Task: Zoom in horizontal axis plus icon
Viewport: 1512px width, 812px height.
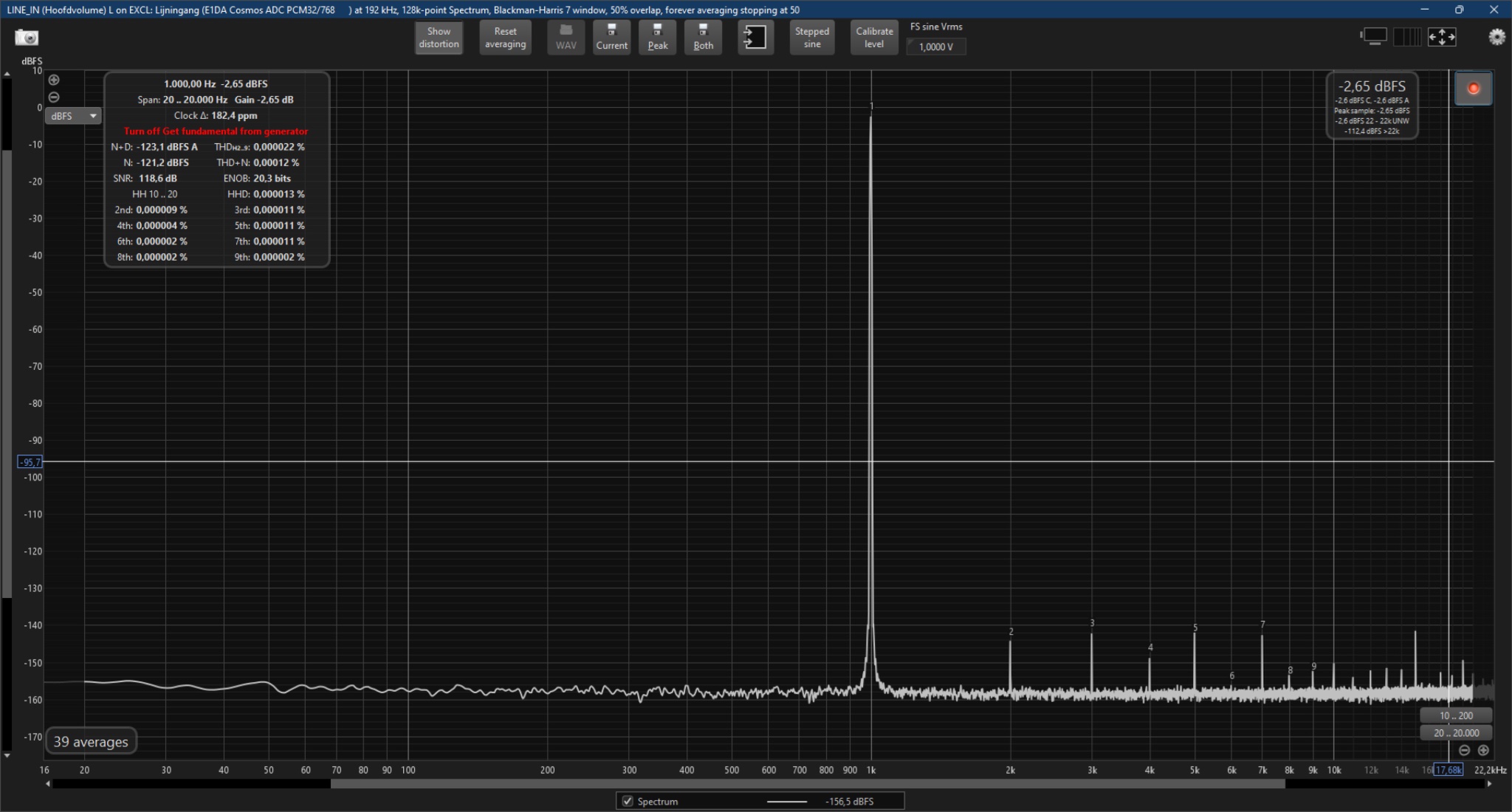Action: click(1483, 750)
